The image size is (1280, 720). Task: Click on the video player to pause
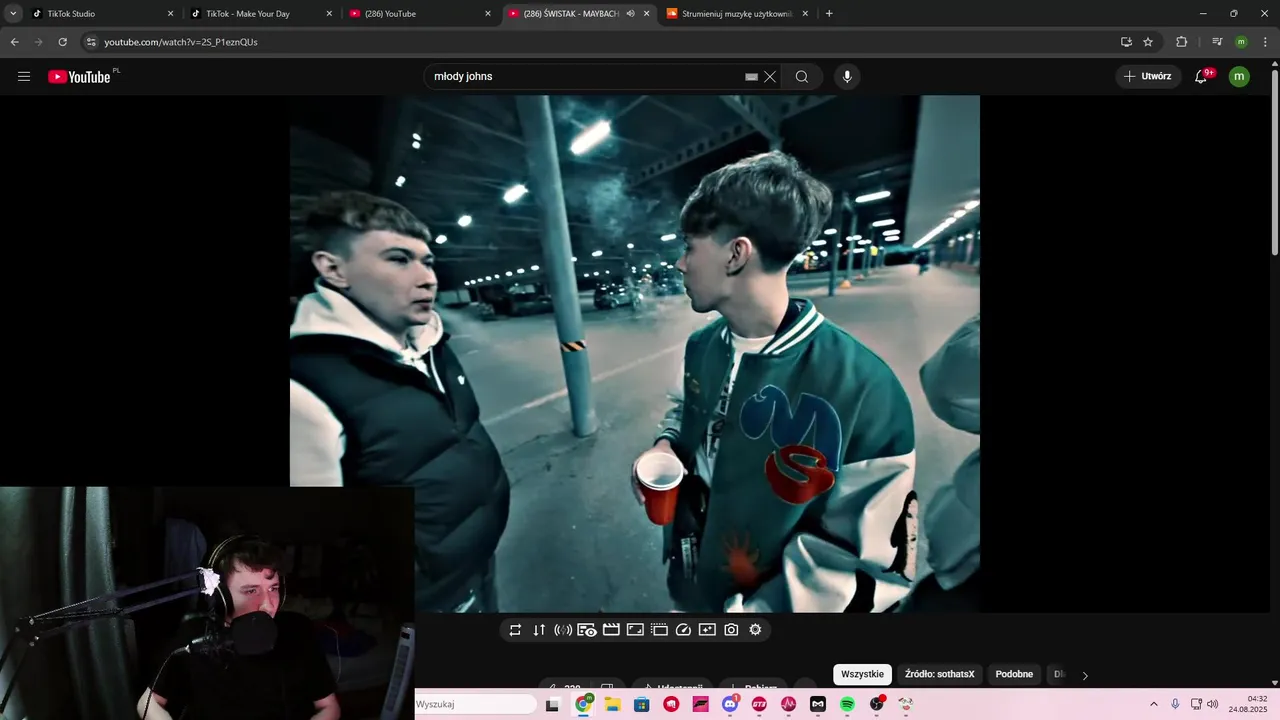tap(635, 353)
